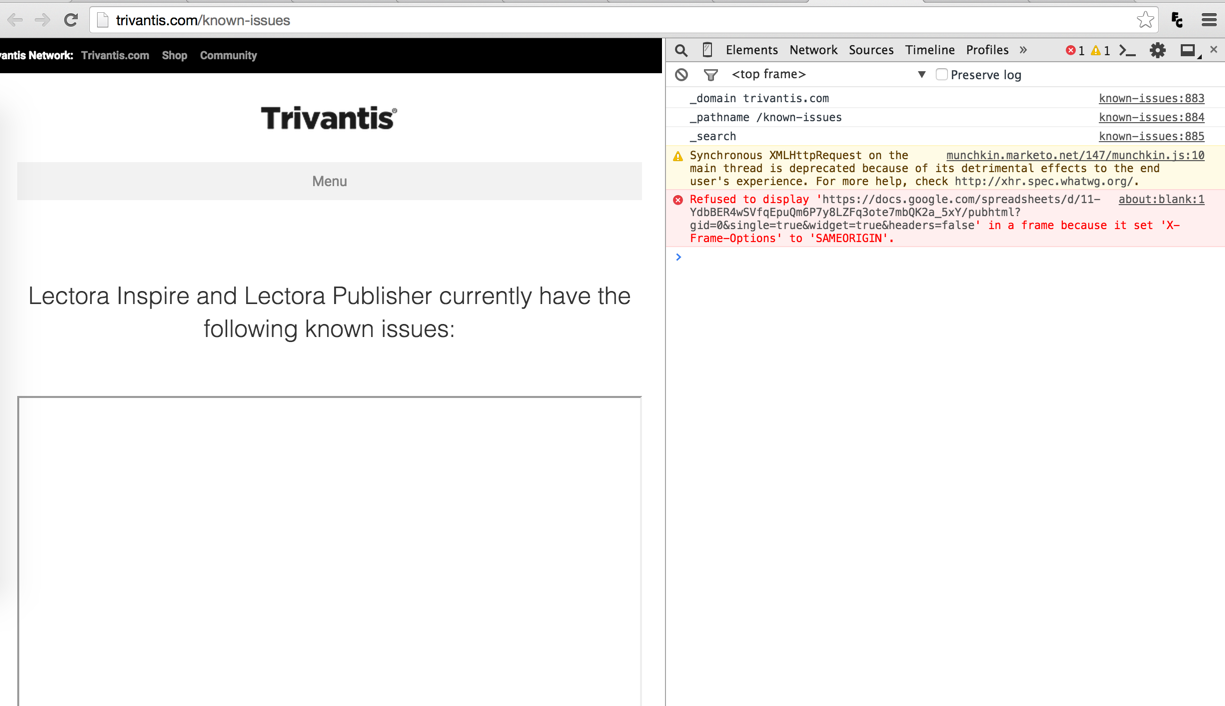Close the DevTools panel
Image resolution: width=1225 pixels, height=706 pixels.
[x=1214, y=49]
